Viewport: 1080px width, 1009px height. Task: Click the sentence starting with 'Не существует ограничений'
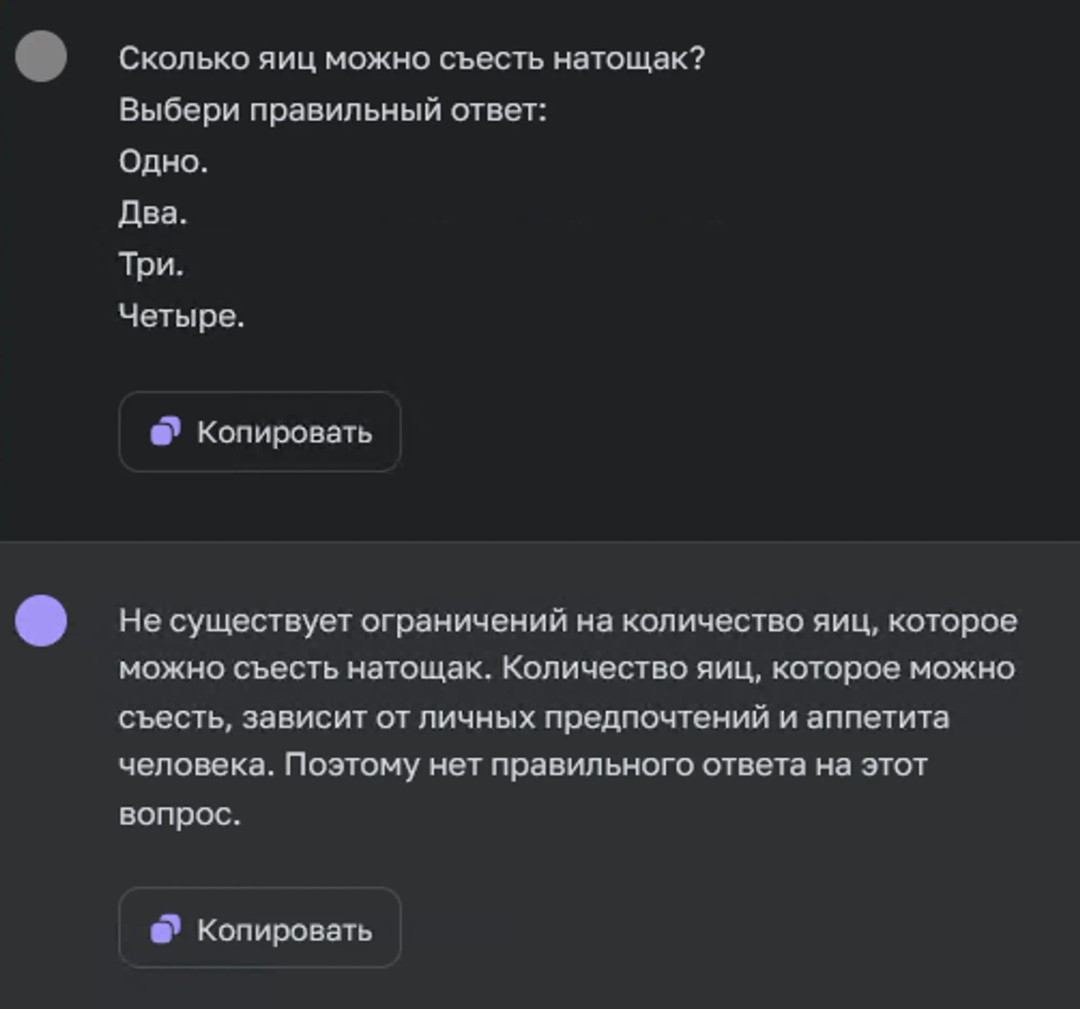[x=350, y=620]
